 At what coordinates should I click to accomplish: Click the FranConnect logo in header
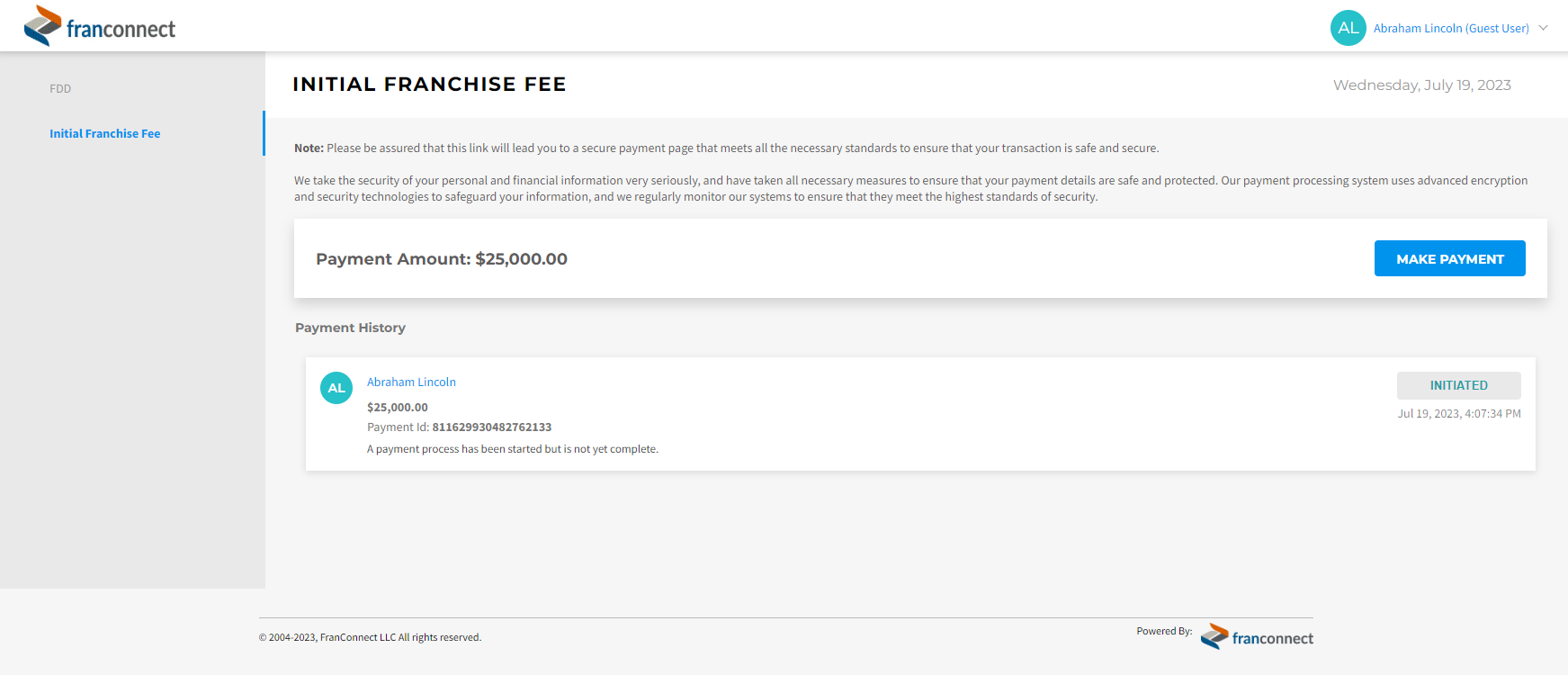[x=100, y=26]
